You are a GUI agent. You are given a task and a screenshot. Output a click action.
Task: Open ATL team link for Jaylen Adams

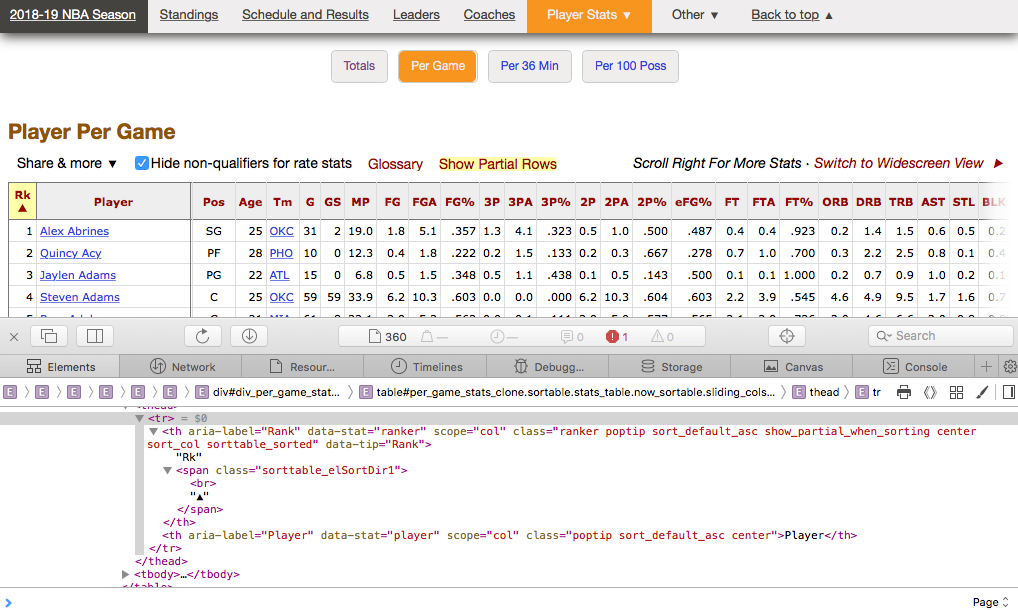click(x=279, y=275)
